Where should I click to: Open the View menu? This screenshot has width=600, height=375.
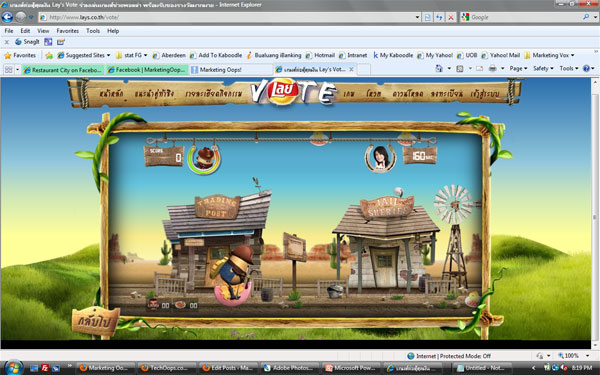click(x=43, y=31)
